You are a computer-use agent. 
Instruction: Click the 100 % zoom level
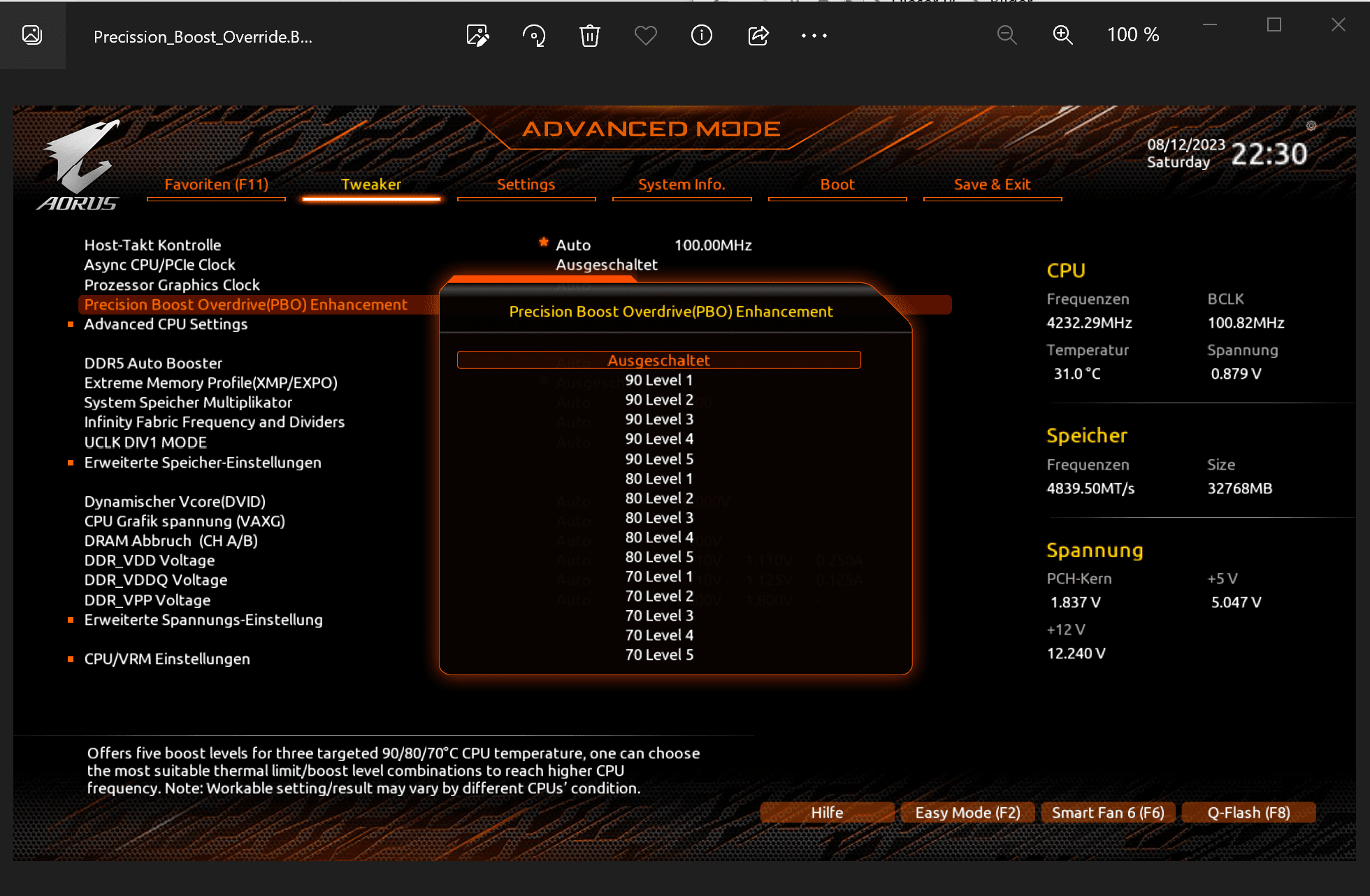(x=1133, y=35)
